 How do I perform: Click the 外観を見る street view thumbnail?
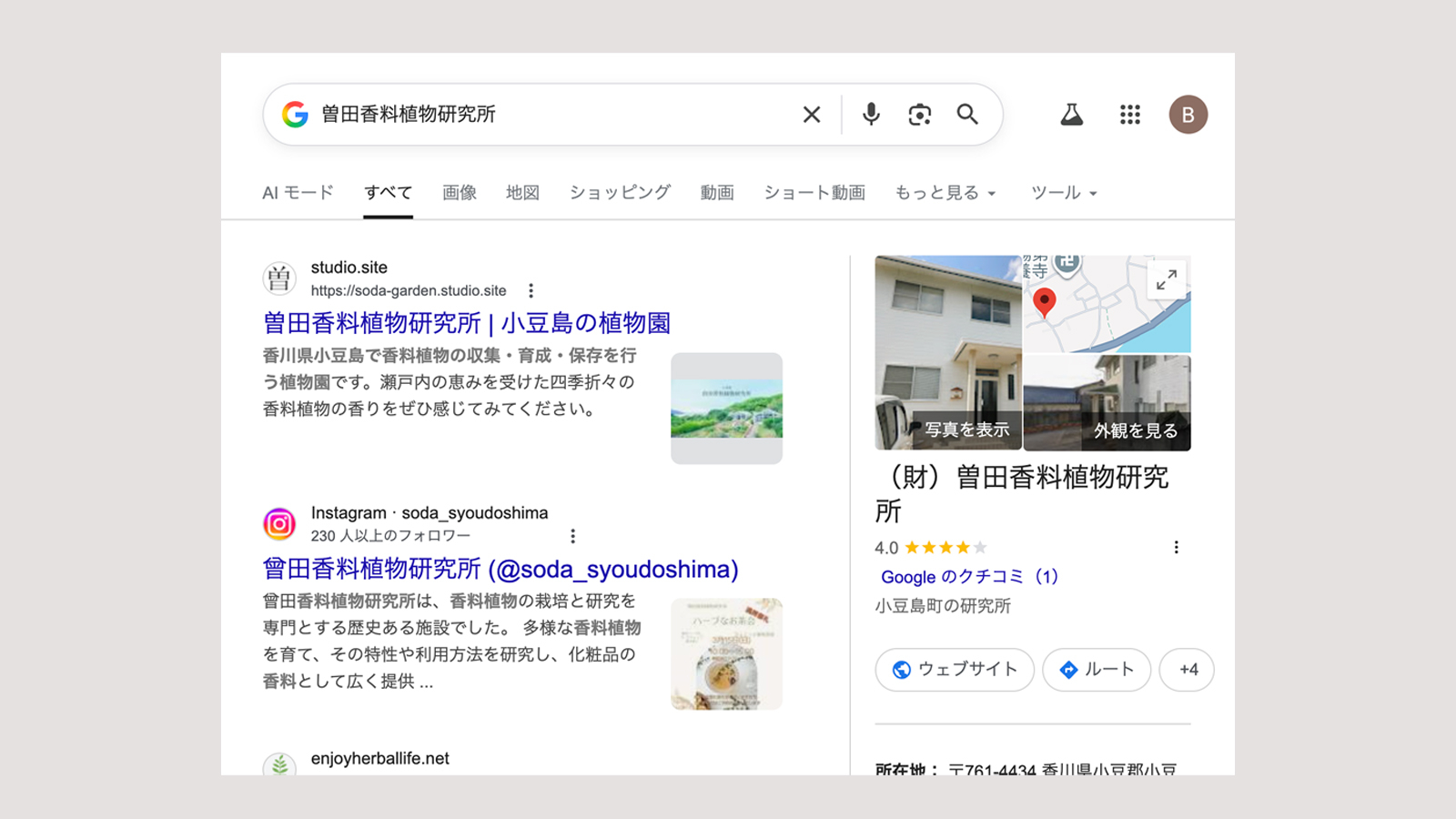(1107, 403)
